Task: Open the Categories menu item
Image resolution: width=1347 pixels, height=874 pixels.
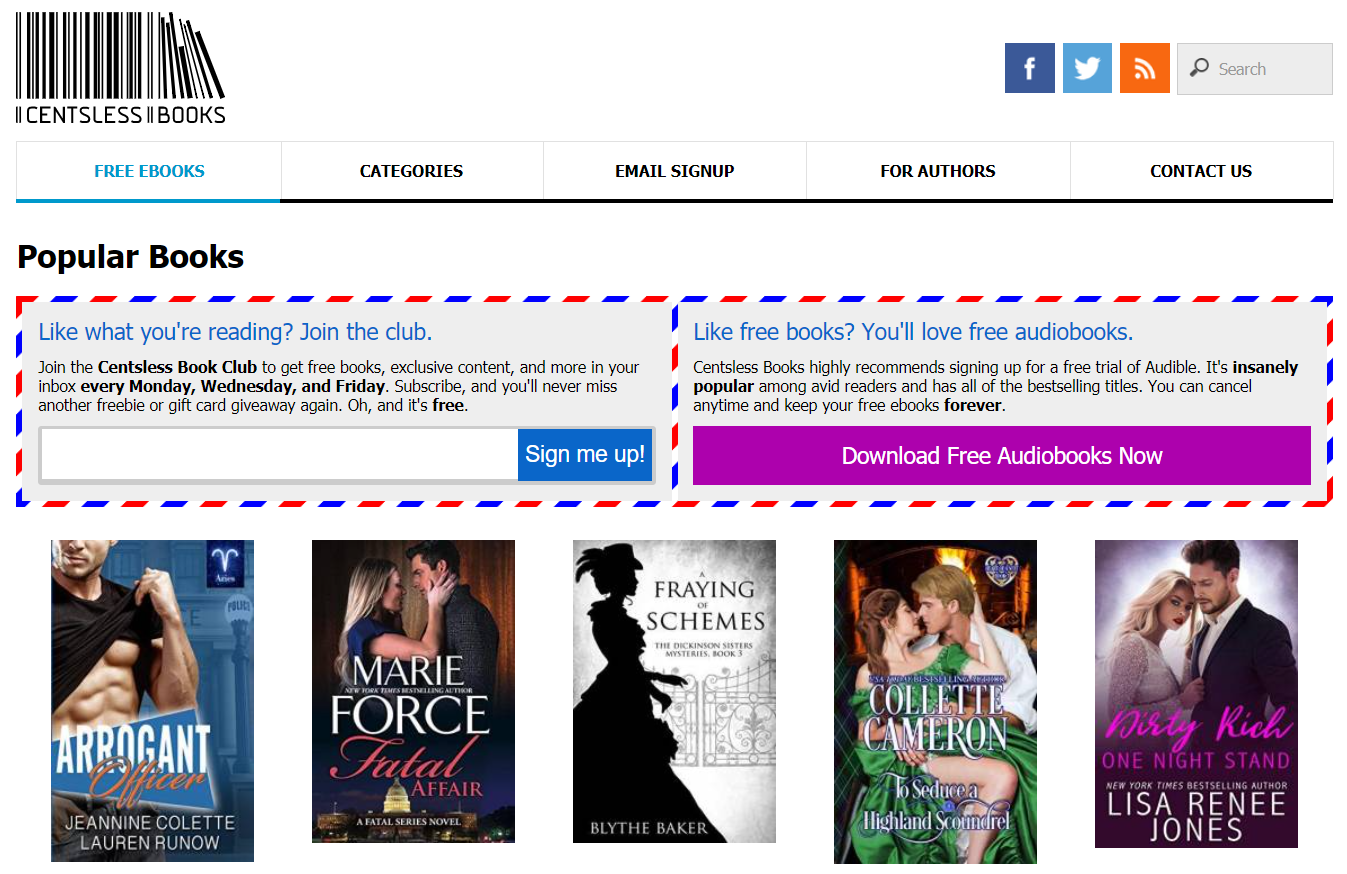Action: pos(412,171)
